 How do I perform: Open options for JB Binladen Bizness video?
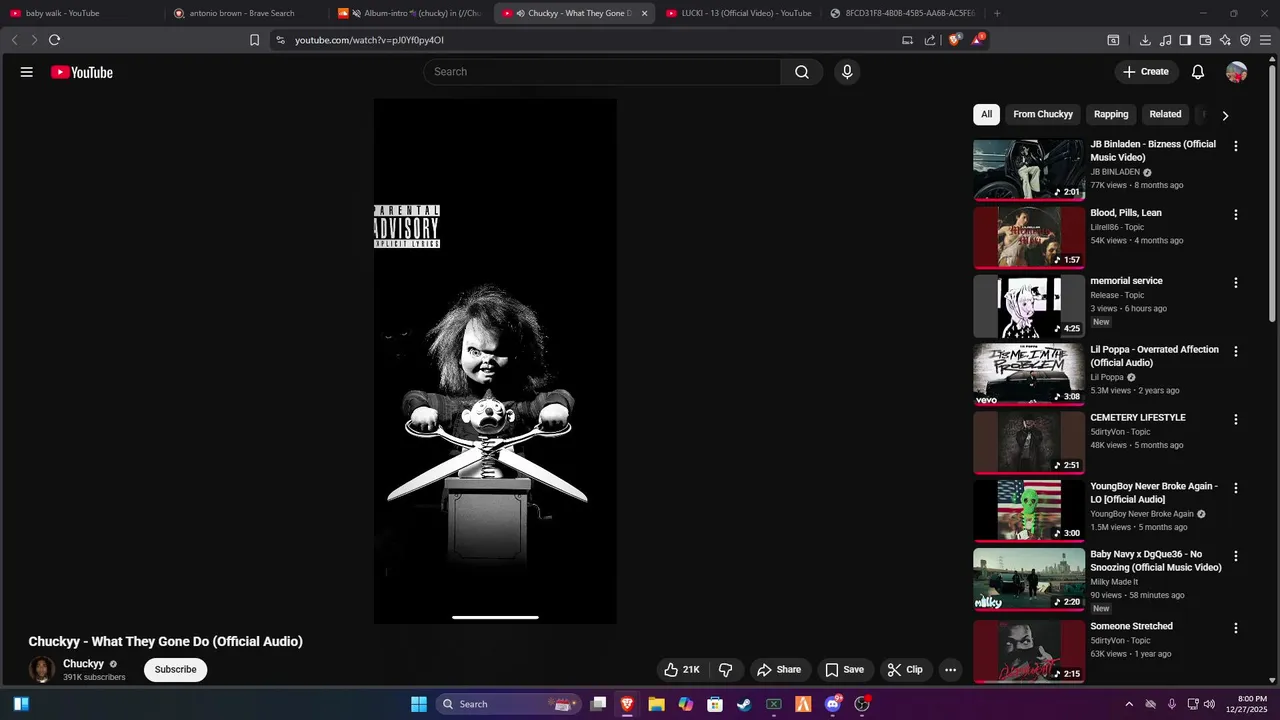[x=1236, y=146]
